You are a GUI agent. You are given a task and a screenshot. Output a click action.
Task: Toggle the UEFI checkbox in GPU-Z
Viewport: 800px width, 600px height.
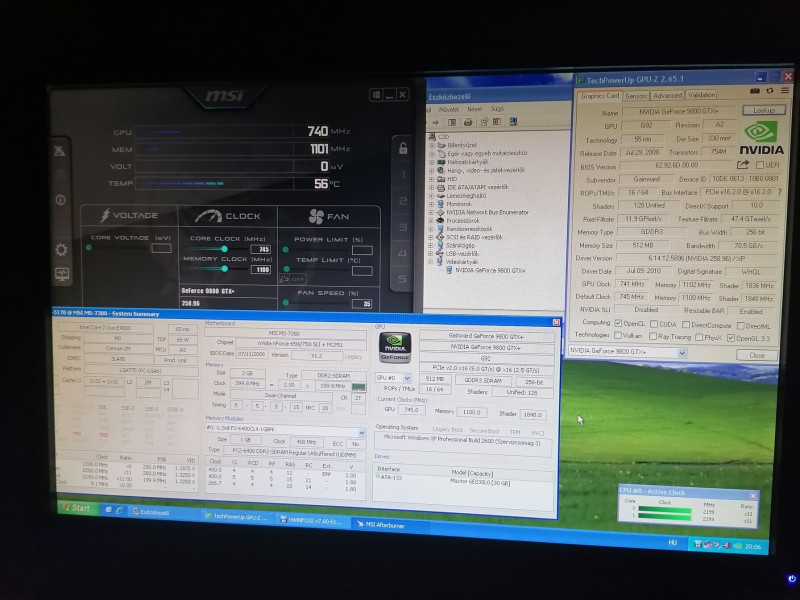click(760, 165)
